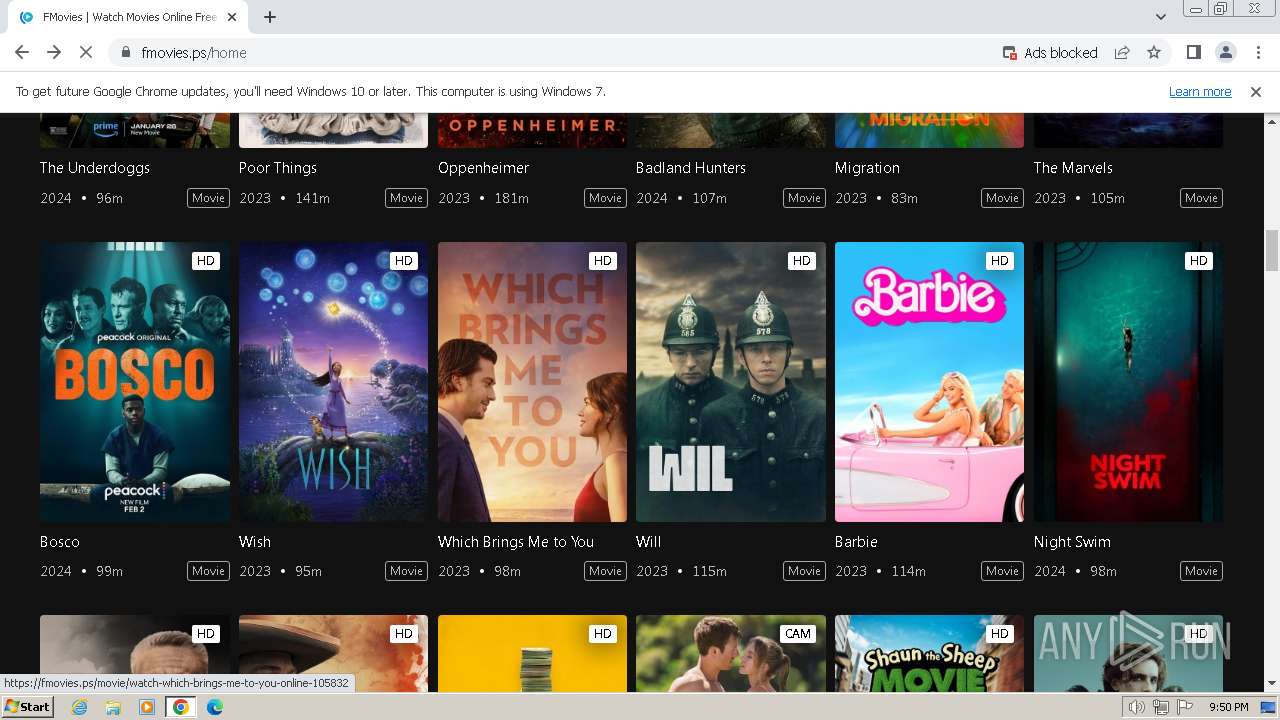
Task: Click the Movie tag under Bosco
Action: tap(208, 571)
